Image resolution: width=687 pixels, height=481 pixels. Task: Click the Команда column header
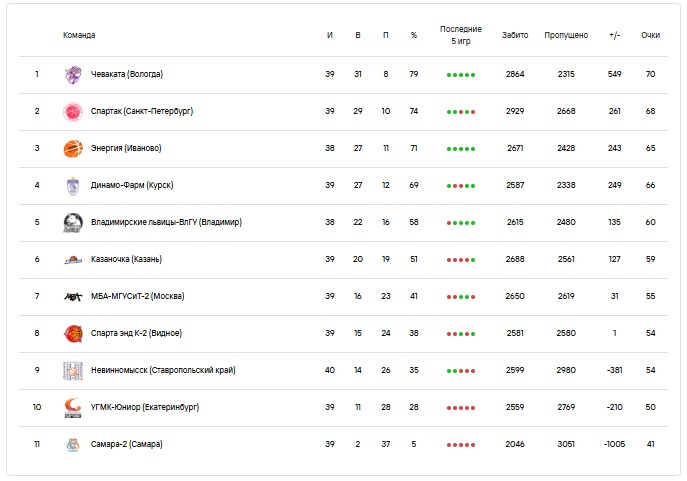pos(79,35)
